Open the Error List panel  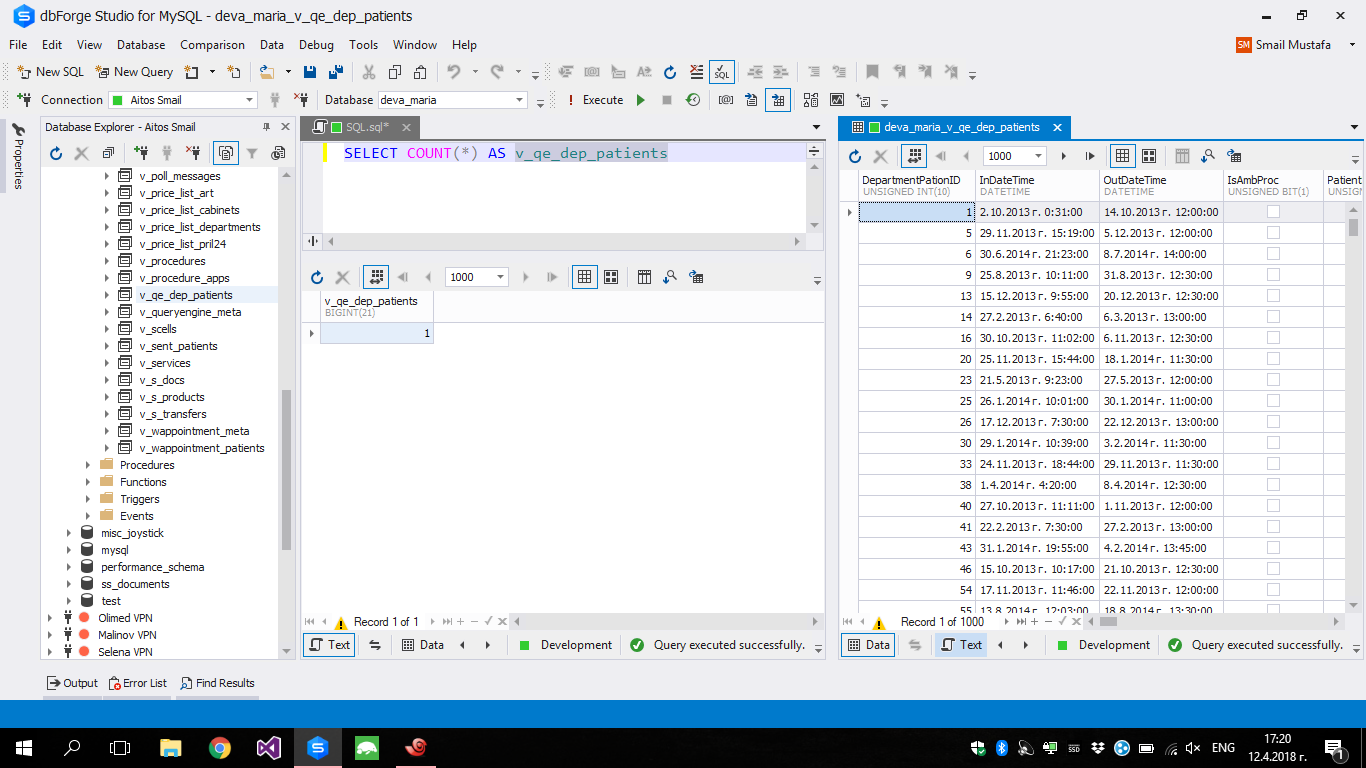click(138, 683)
